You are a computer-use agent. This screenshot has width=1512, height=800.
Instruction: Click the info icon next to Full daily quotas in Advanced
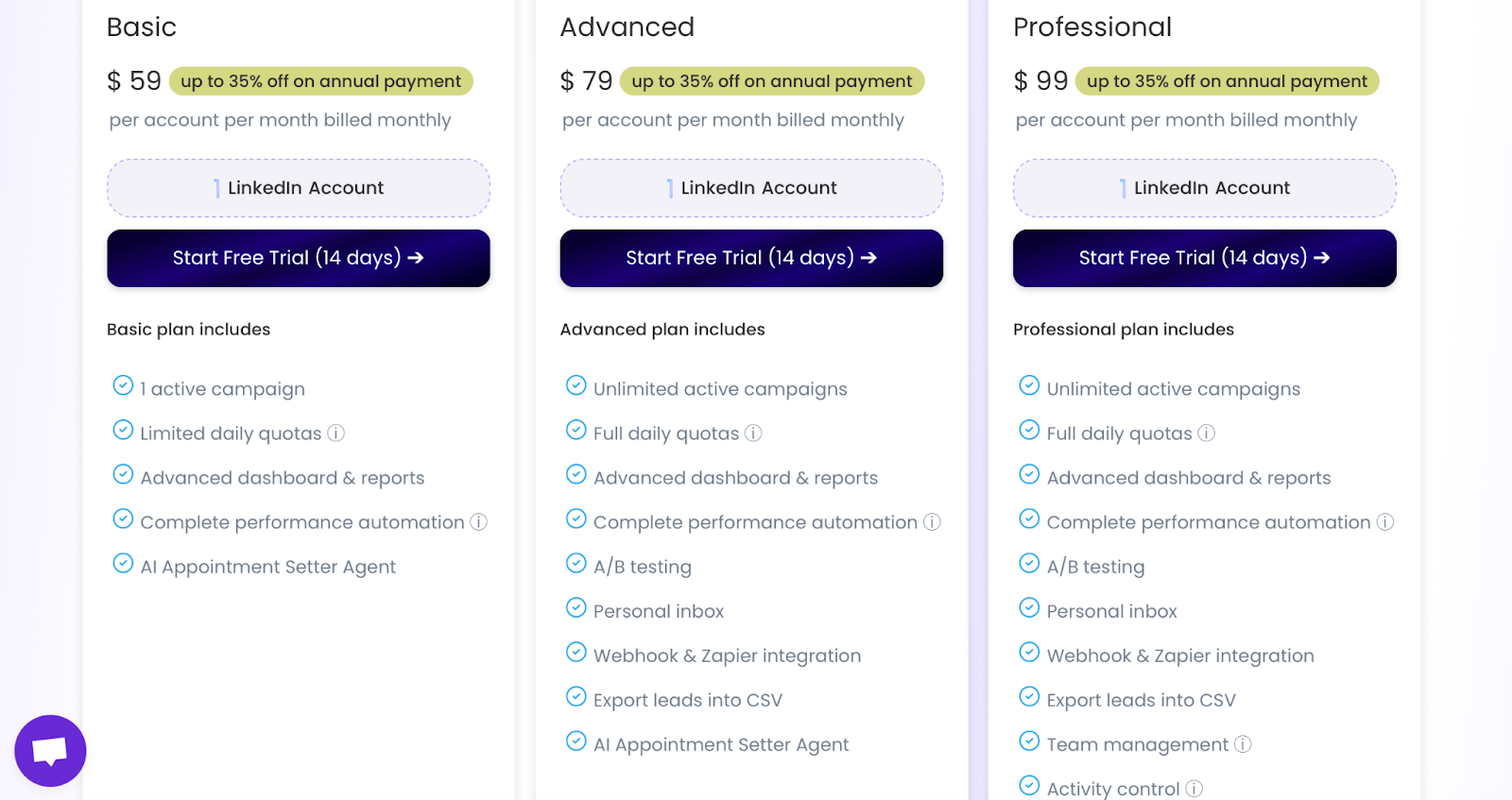pyautogui.click(x=752, y=433)
